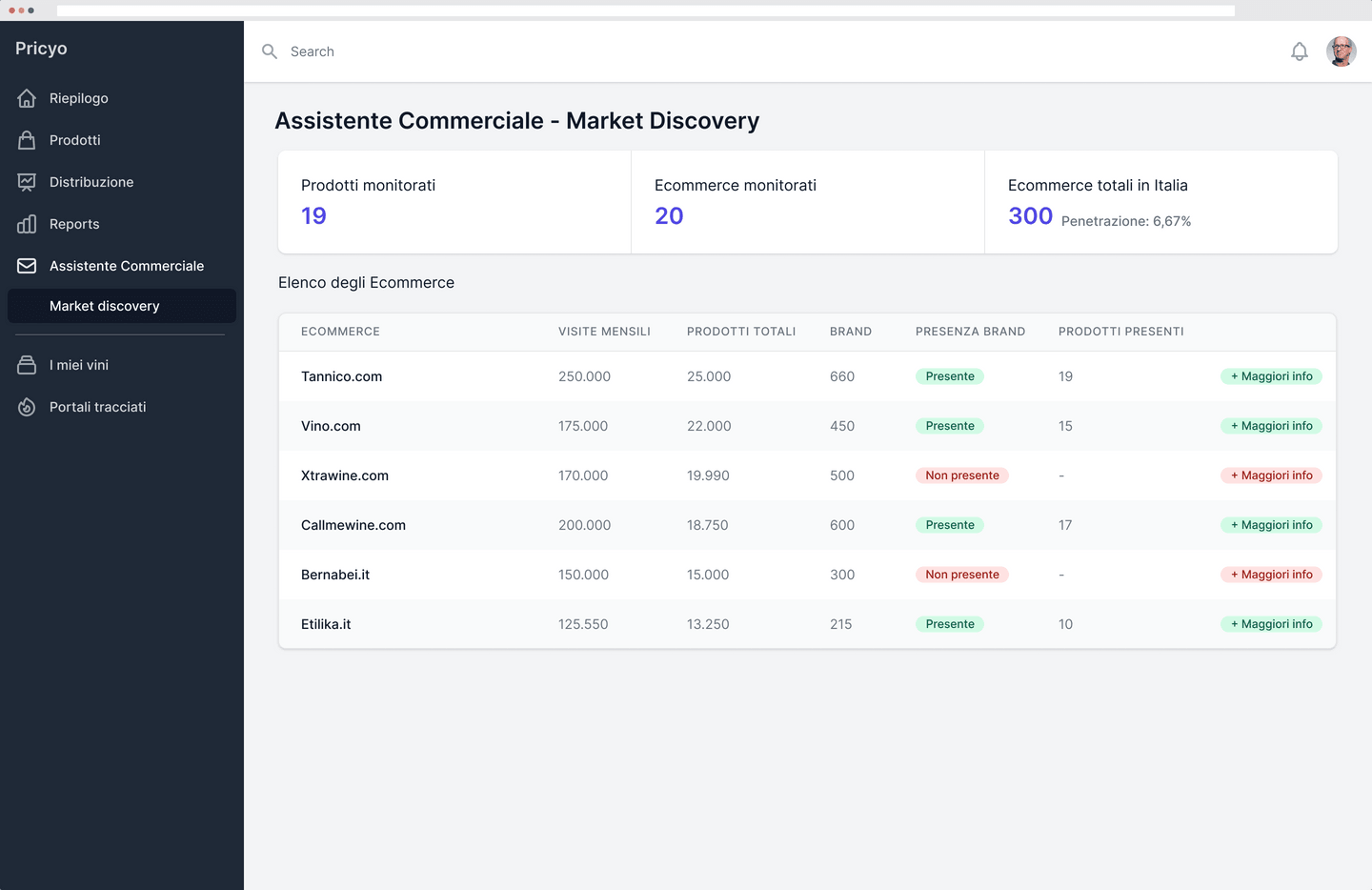The height and width of the screenshot is (890, 1372).
Task: Click the Presente badge for Tannico.com
Action: point(950,376)
